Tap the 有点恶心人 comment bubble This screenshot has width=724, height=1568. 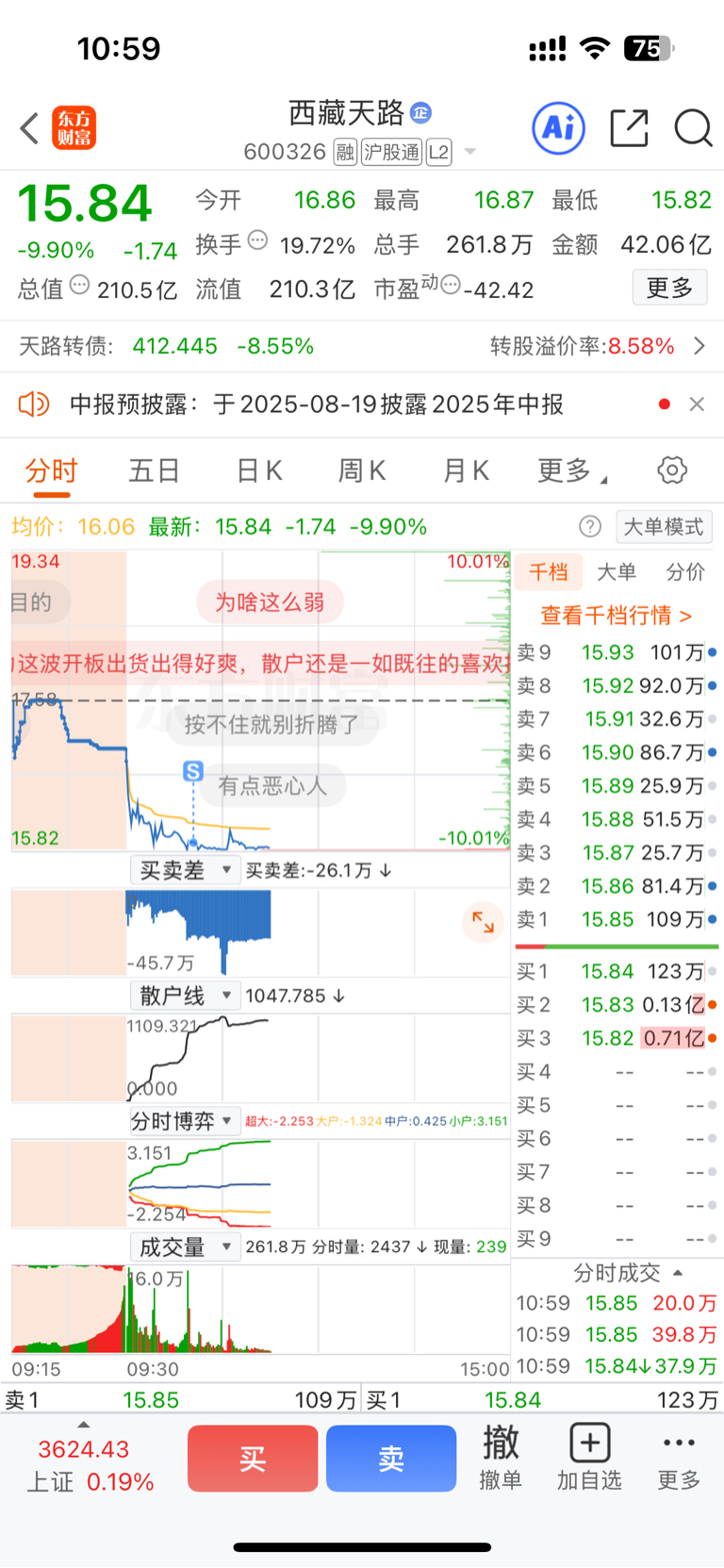coord(272,785)
